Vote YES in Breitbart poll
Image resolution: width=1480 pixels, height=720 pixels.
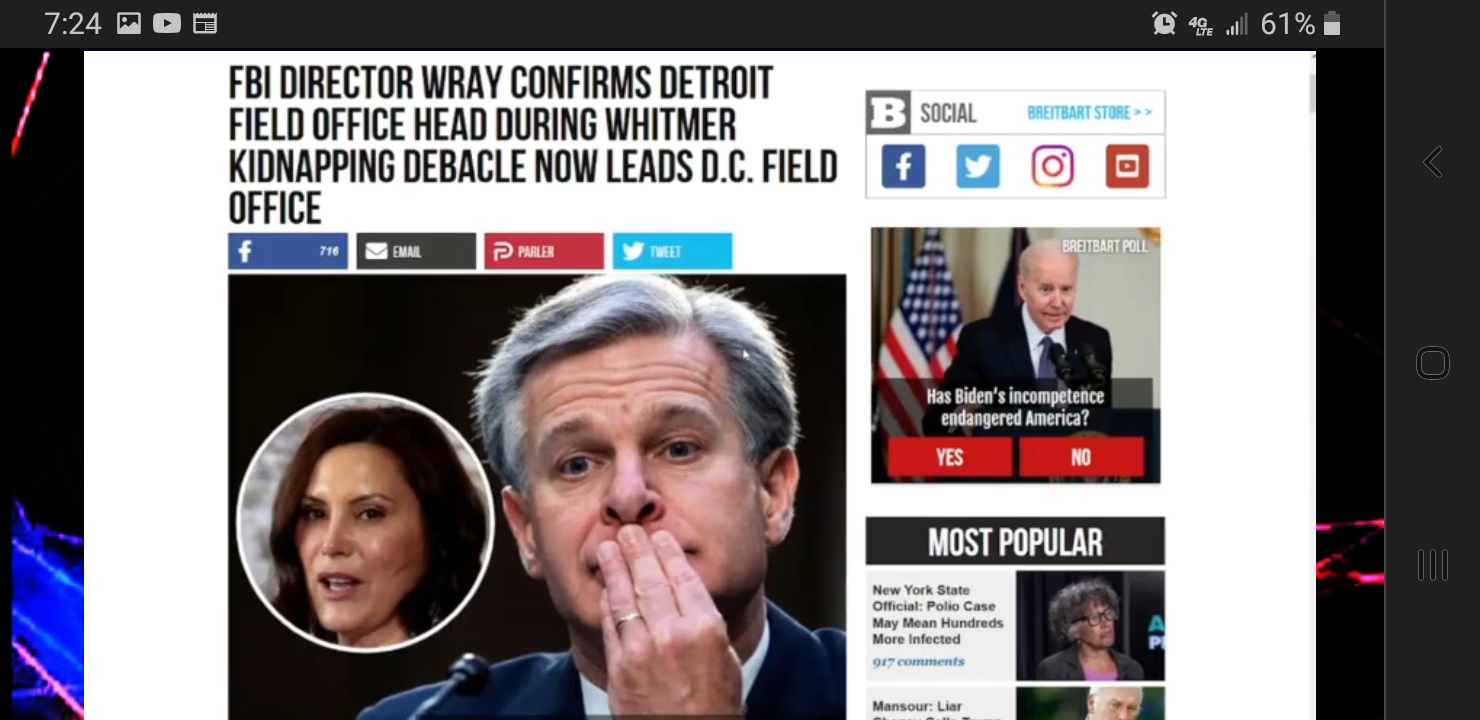point(949,457)
